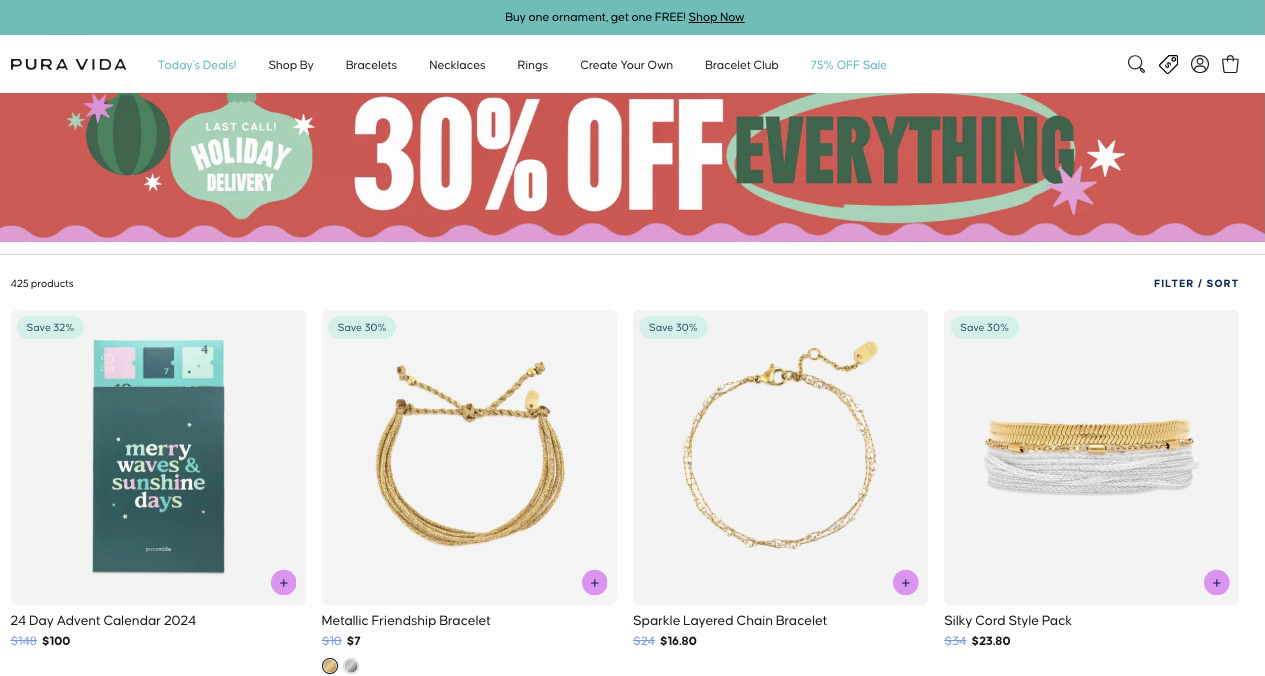Quick-add the 24 Day Advent Calendar with its plus button
The image size is (1265, 676).
tap(283, 582)
